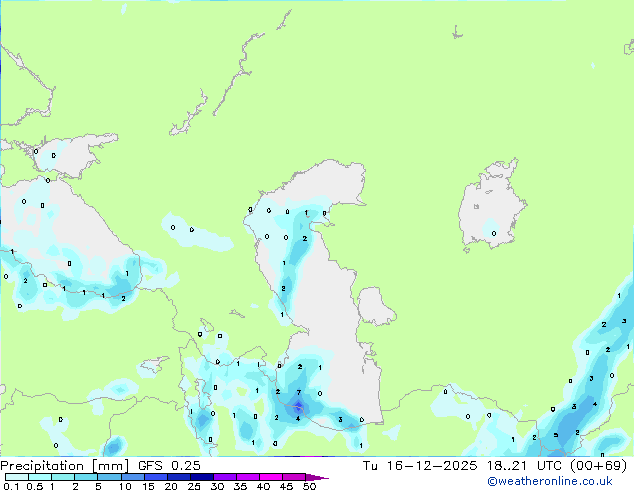
Task: Click the 1–2 mm legend color box
Action: pyautogui.click(x=63, y=477)
